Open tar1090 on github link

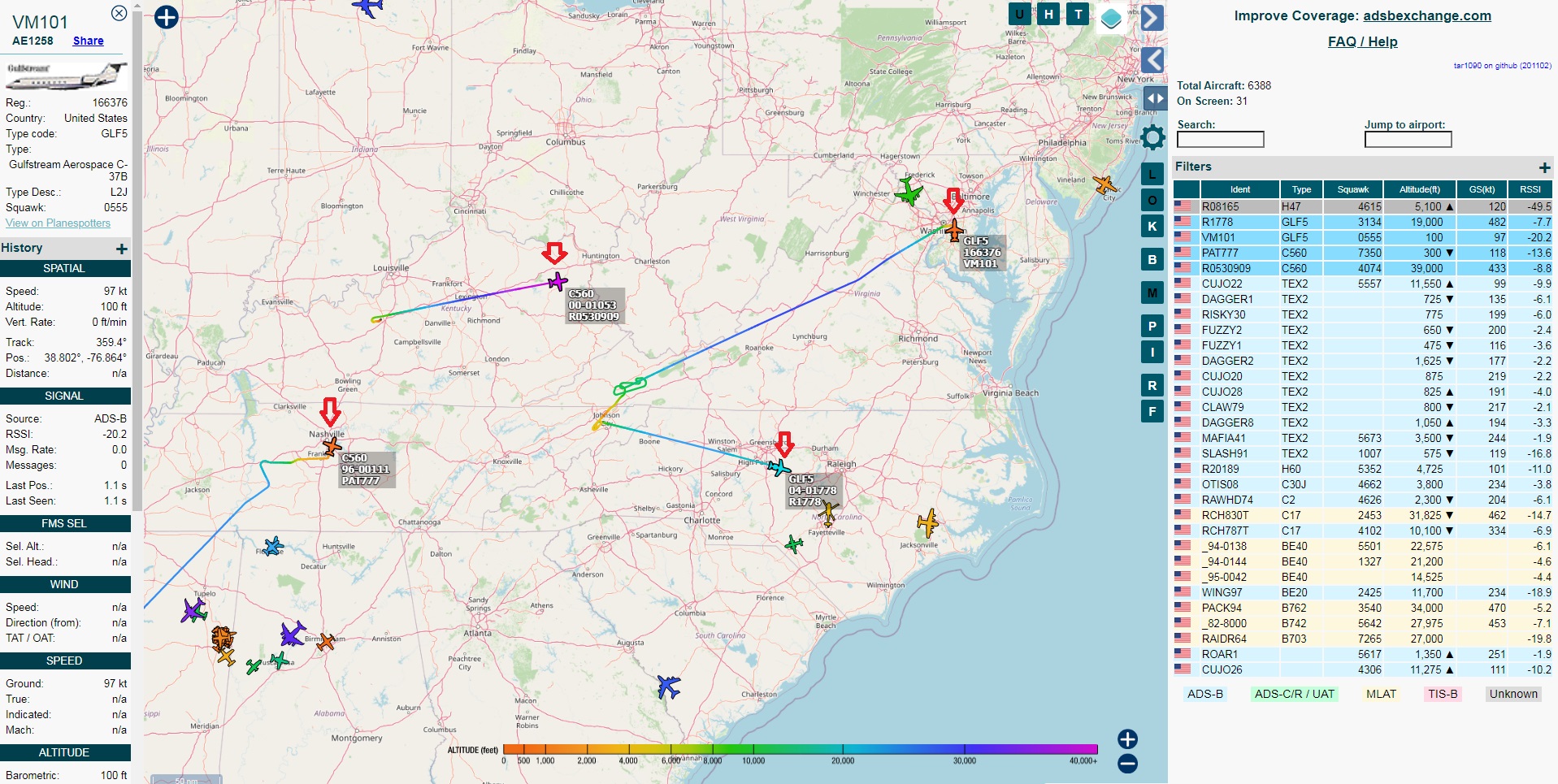click(1502, 66)
